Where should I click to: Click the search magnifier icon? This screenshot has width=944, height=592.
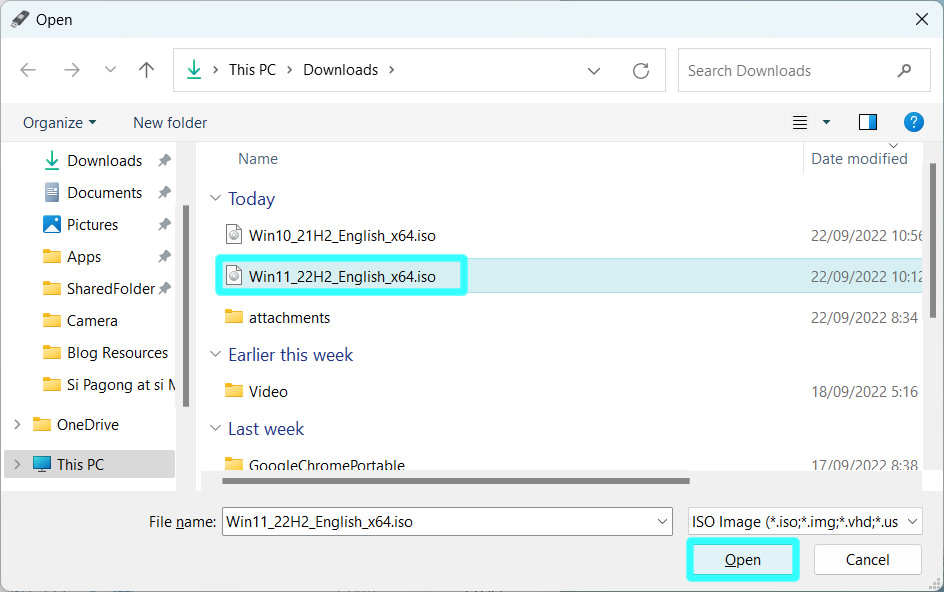pos(904,70)
